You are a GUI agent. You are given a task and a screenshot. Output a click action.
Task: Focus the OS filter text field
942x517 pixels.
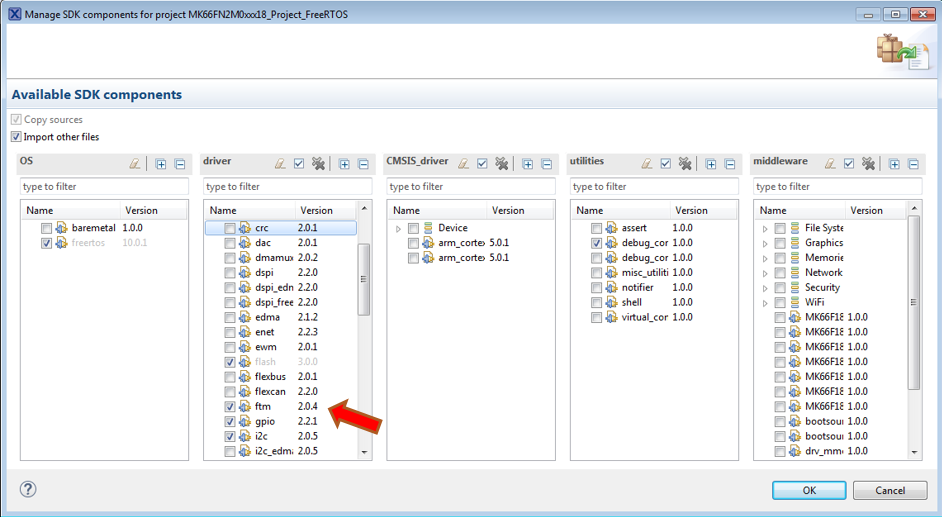point(104,186)
